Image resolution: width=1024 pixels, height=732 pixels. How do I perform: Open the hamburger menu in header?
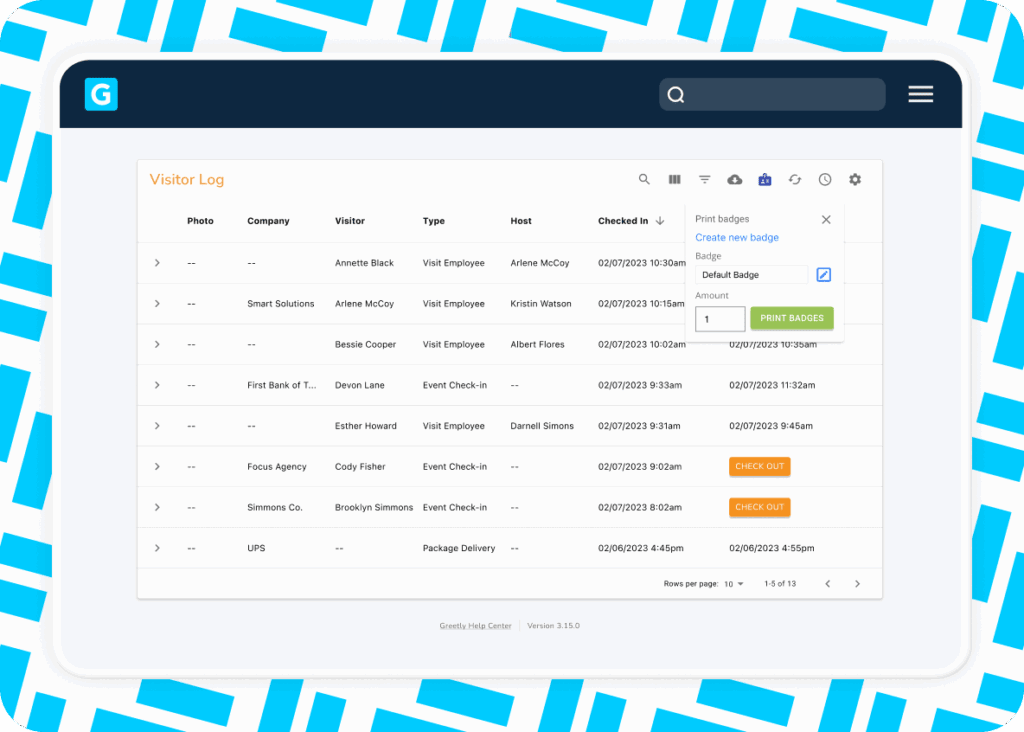tap(920, 94)
